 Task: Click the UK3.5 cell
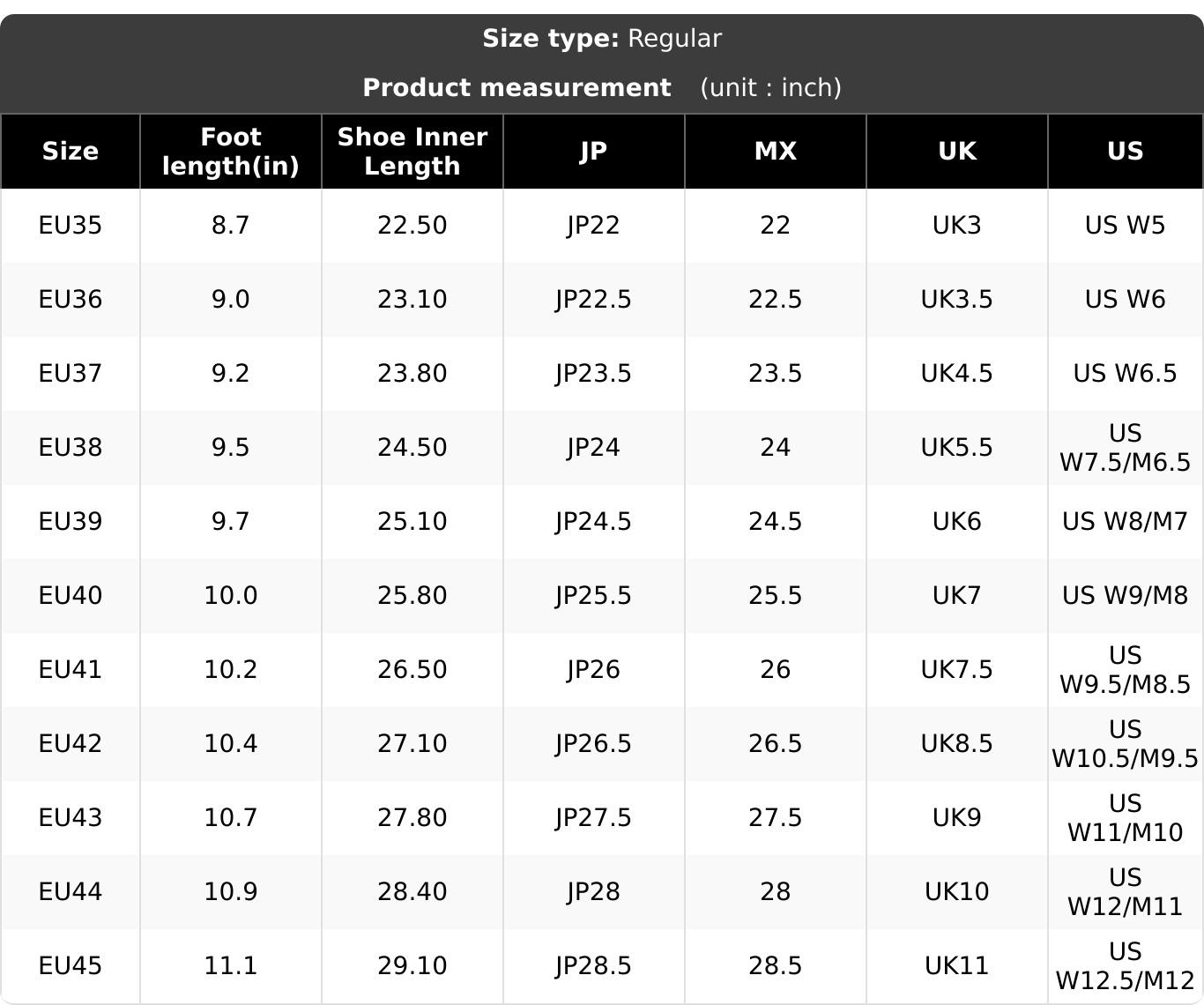point(957,300)
